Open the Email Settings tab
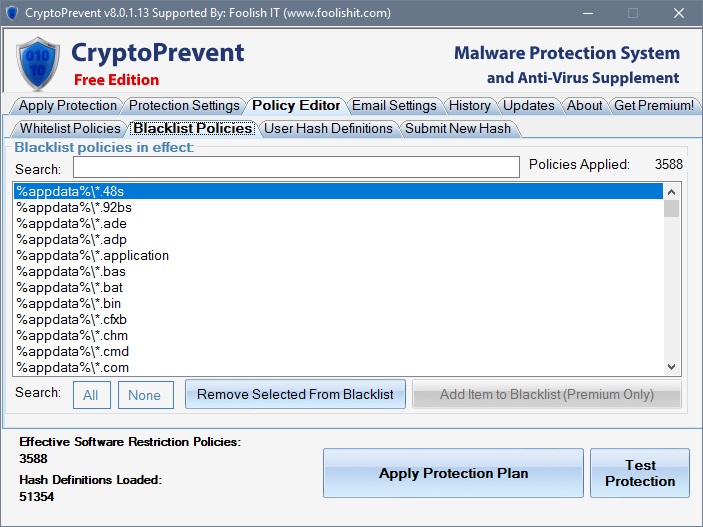This screenshot has height=527, width=703. (x=394, y=105)
